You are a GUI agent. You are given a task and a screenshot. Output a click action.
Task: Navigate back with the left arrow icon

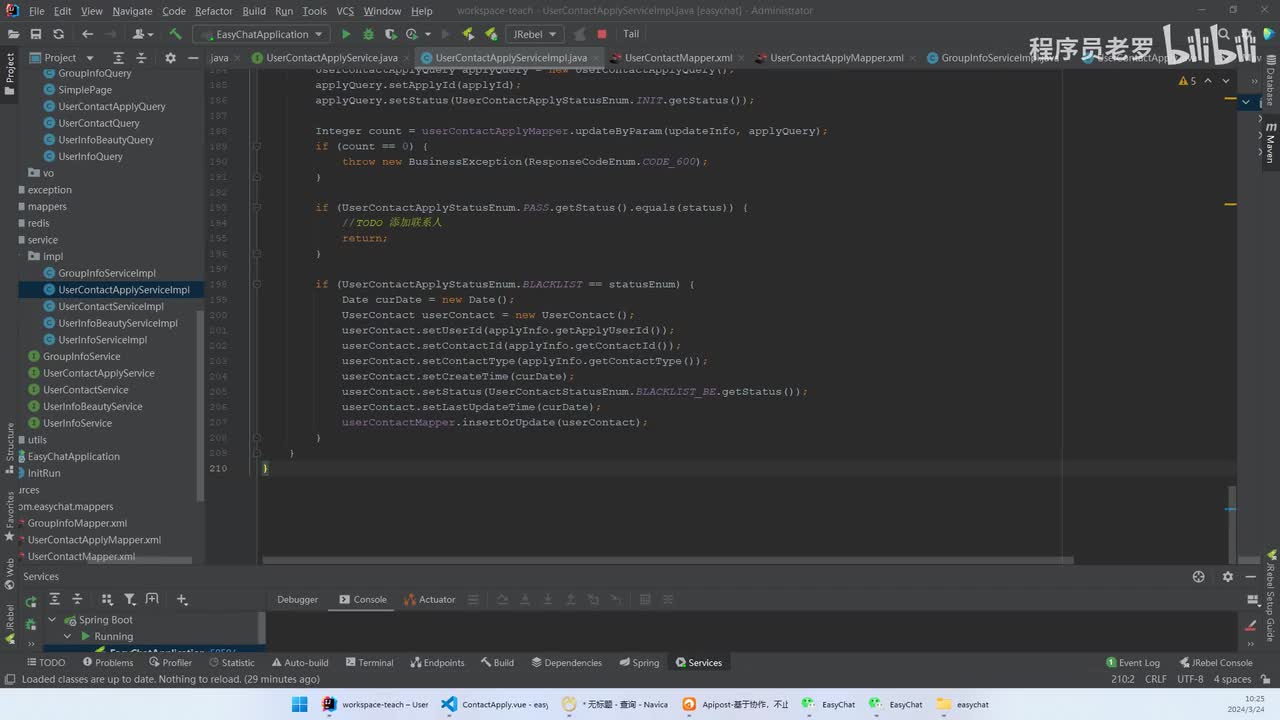pos(88,34)
